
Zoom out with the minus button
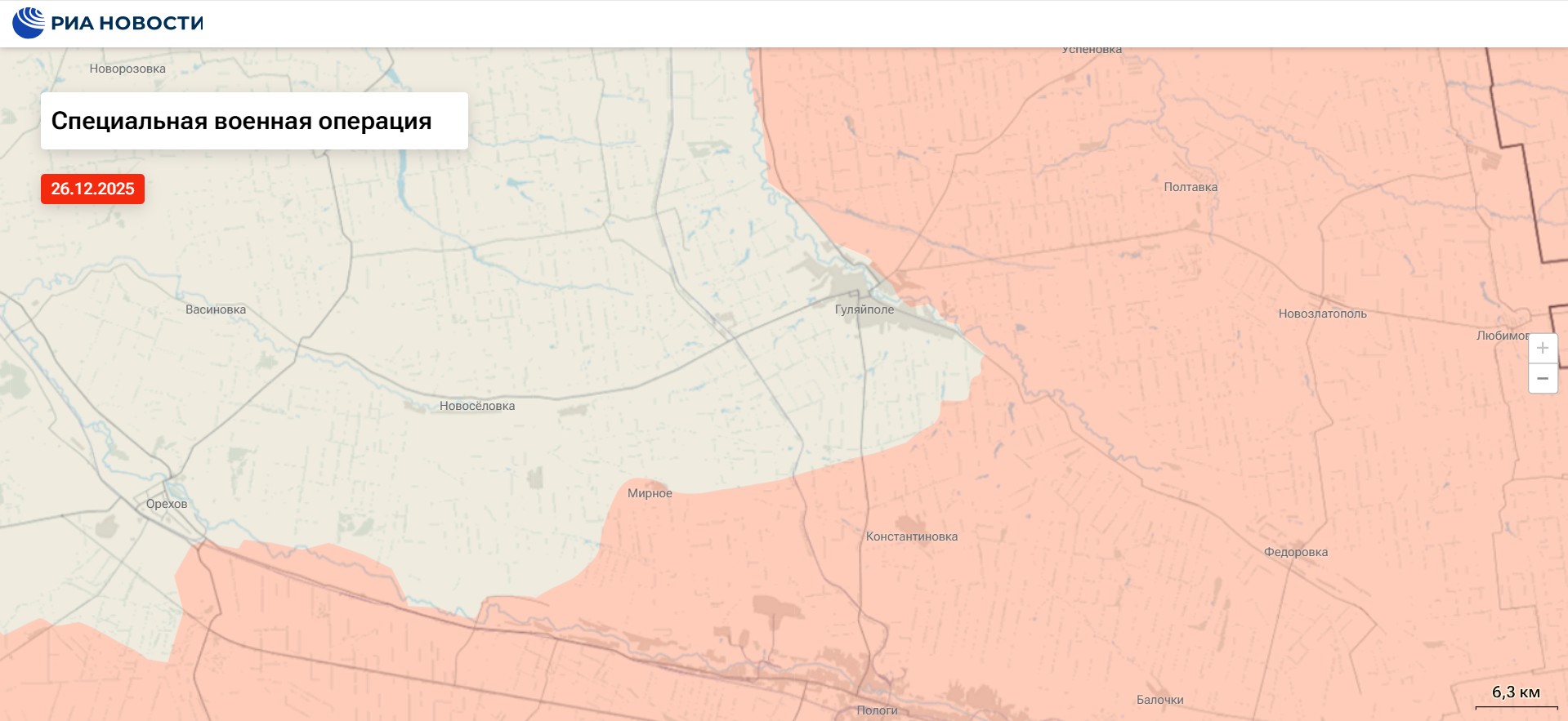tap(1542, 379)
